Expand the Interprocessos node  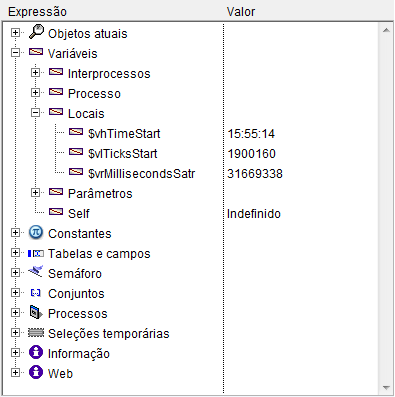pos(35,72)
